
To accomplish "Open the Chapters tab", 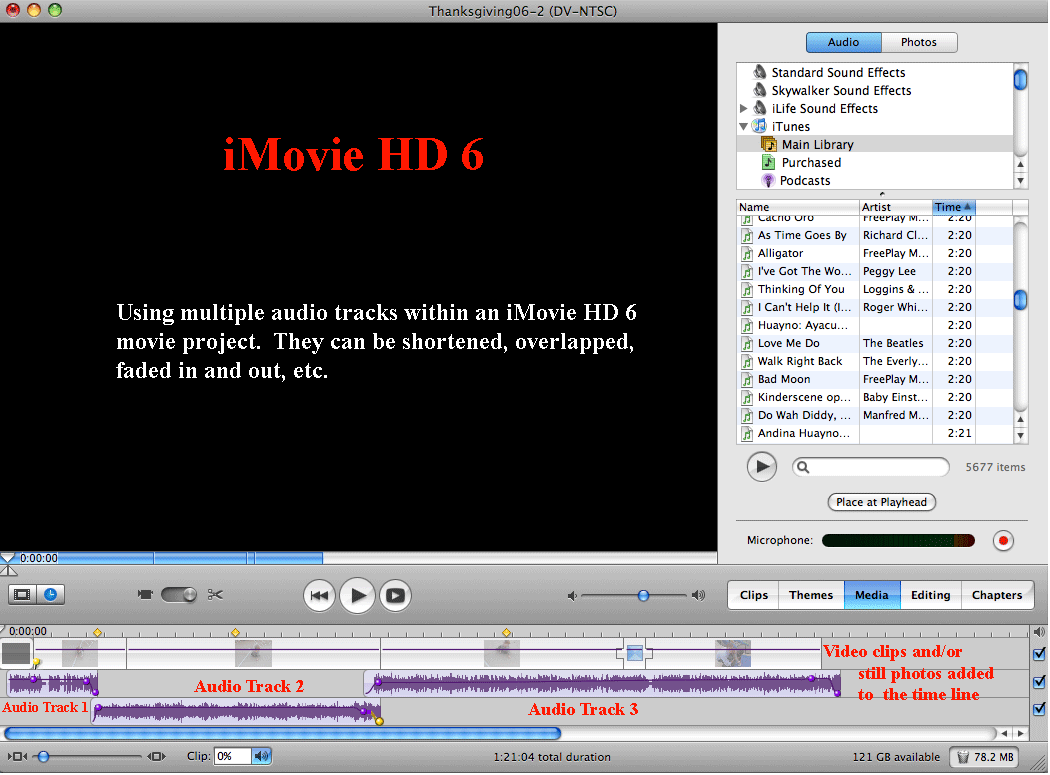I will [997, 595].
